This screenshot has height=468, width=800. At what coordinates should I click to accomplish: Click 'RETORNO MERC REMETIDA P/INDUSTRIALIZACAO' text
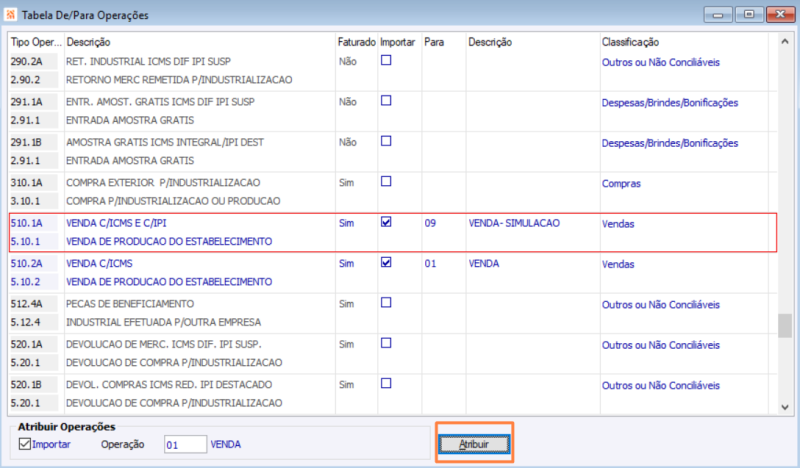179,80
